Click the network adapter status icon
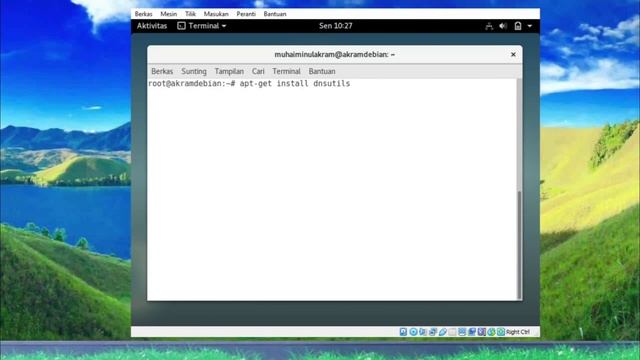The image size is (640, 360). point(433,332)
